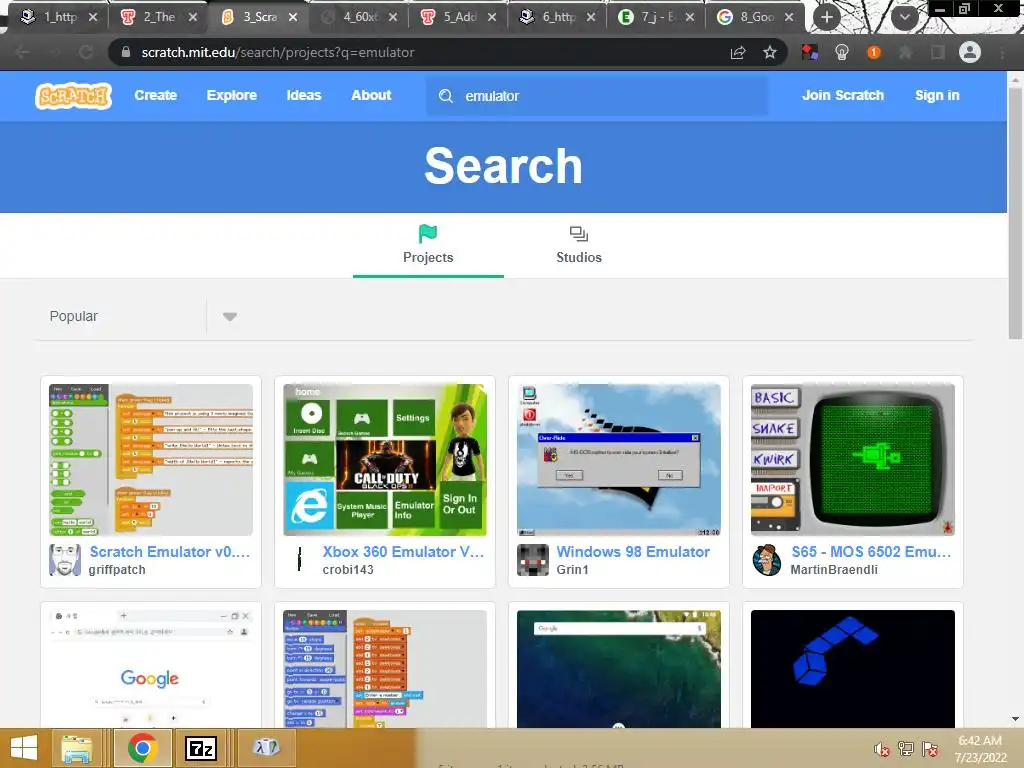Open the Chrome profile avatar
Image resolution: width=1024 pixels, height=768 pixels.
click(970, 52)
